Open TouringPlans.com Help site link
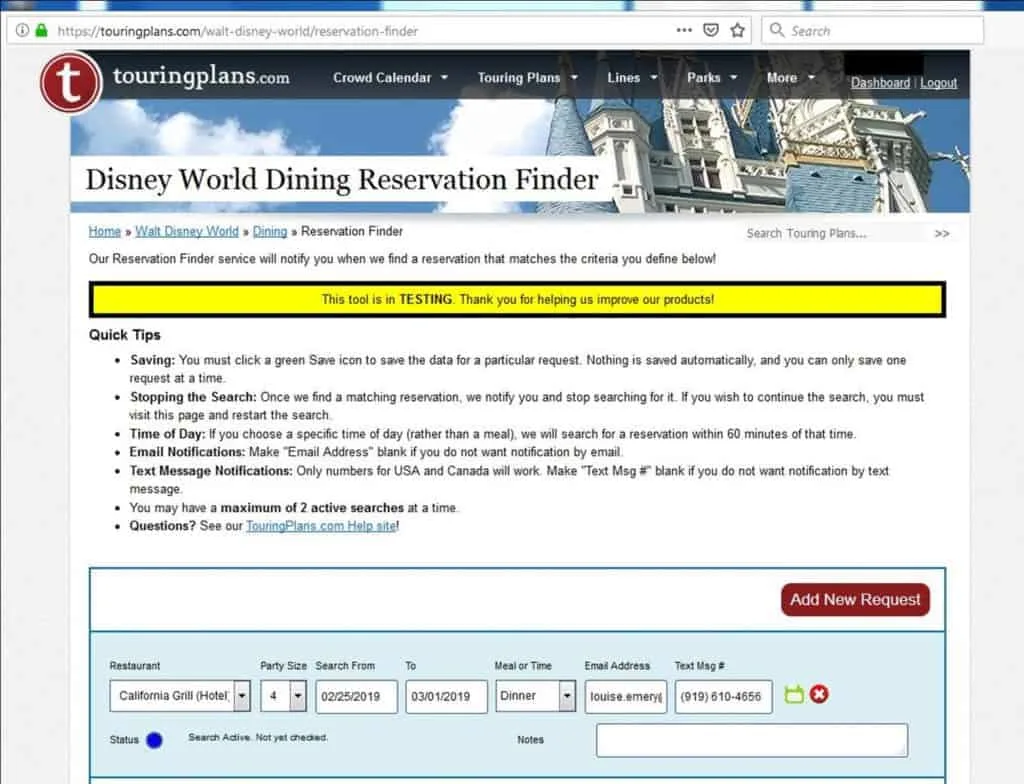Viewport: 1024px width, 784px height. click(321, 526)
